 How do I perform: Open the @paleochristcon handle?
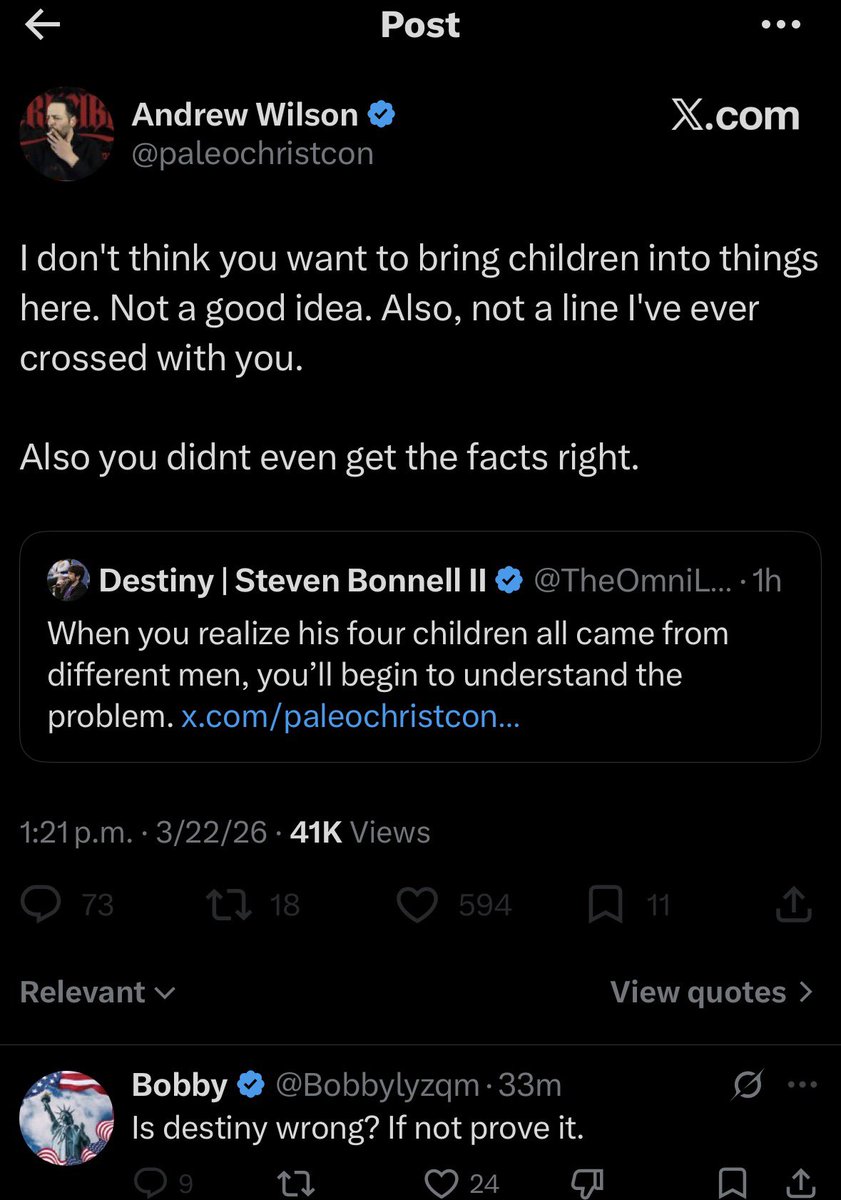253,154
